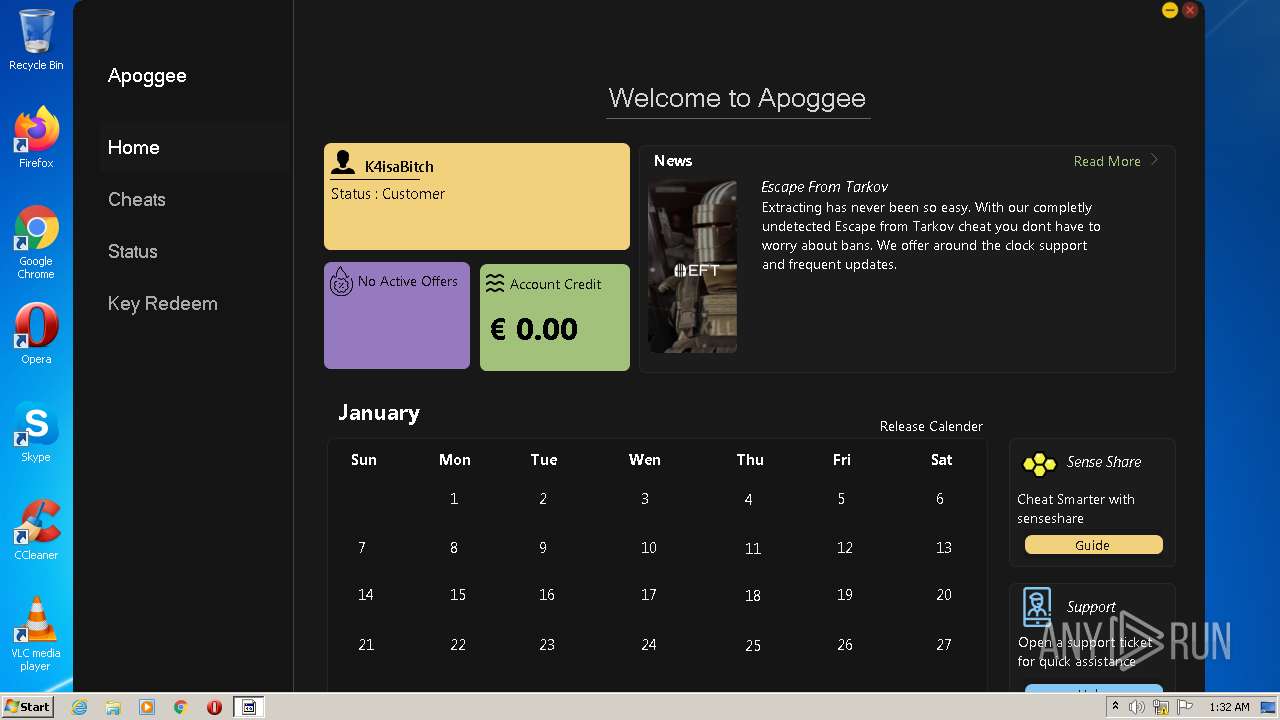The height and width of the screenshot is (720, 1280).
Task: Click the Support agent icon
Action: click(x=1037, y=608)
